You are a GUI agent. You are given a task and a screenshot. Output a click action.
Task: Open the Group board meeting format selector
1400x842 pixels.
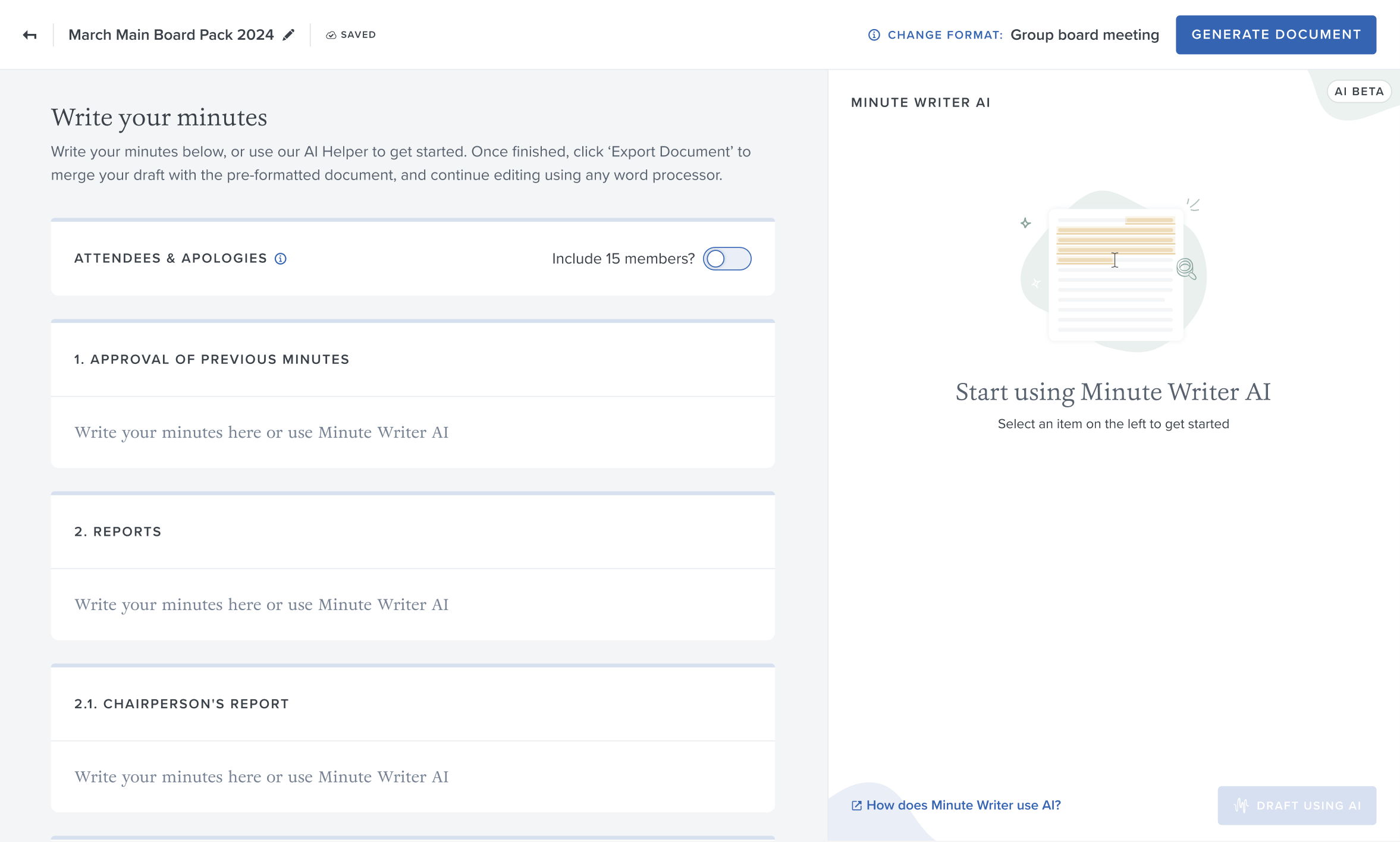click(x=1084, y=35)
